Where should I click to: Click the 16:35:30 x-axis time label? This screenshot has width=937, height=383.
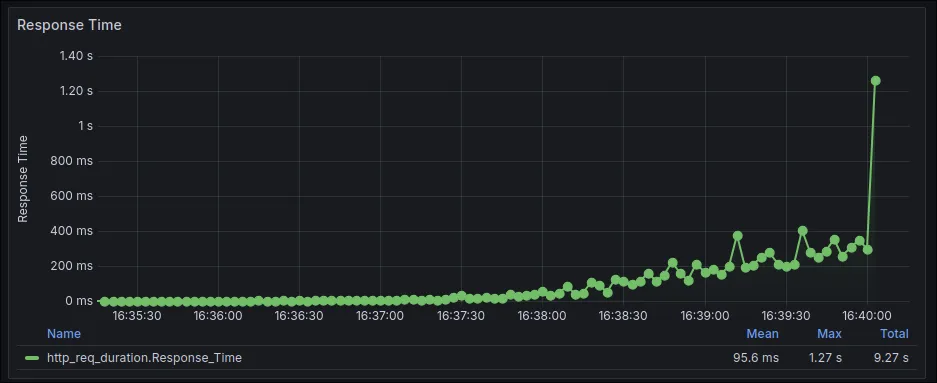click(x=137, y=315)
